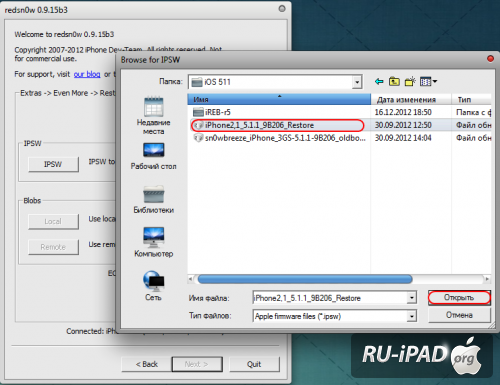Screen dimensions: 500x385
Task: Open the Сеть network icon
Action: point(153,285)
